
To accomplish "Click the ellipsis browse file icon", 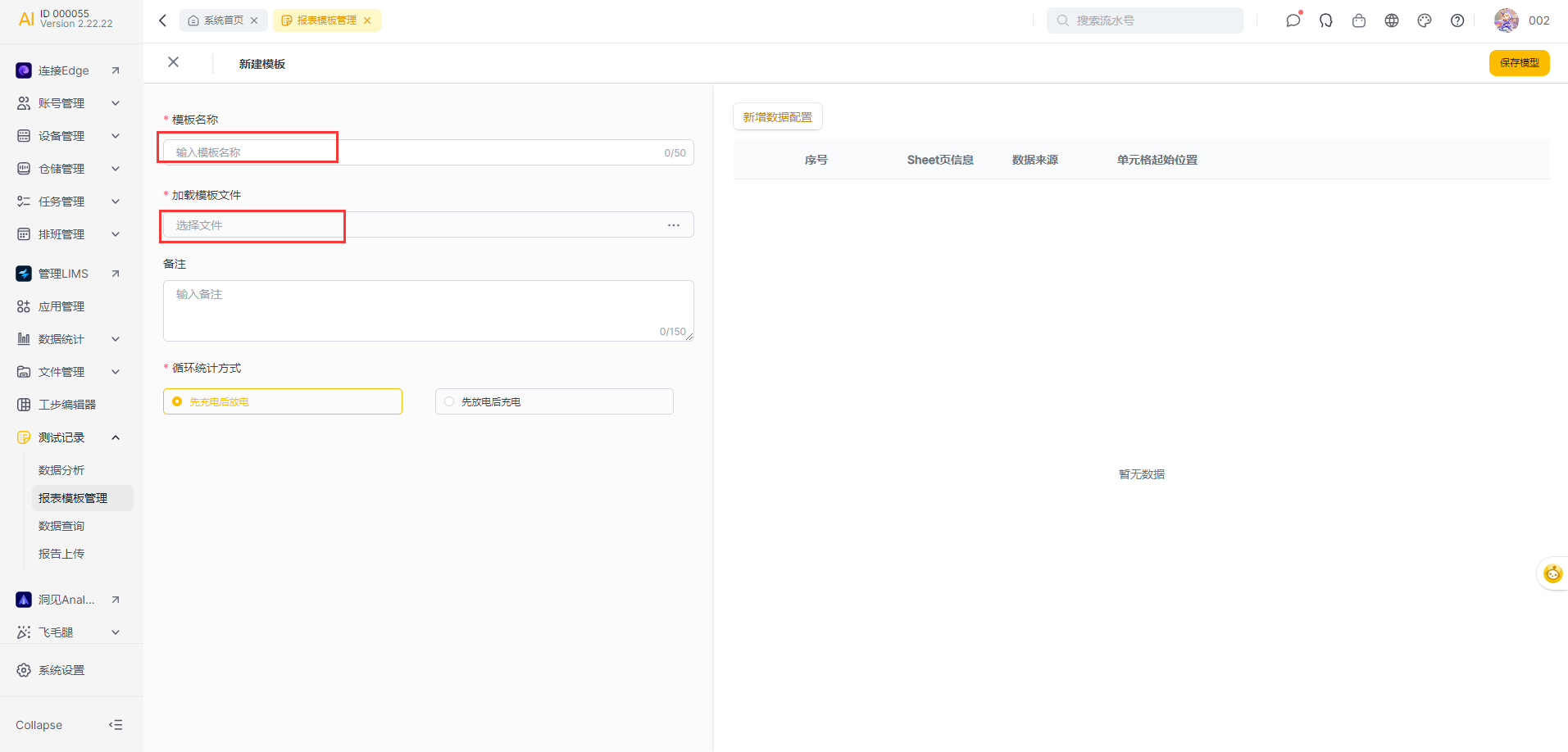I will (x=674, y=225).
